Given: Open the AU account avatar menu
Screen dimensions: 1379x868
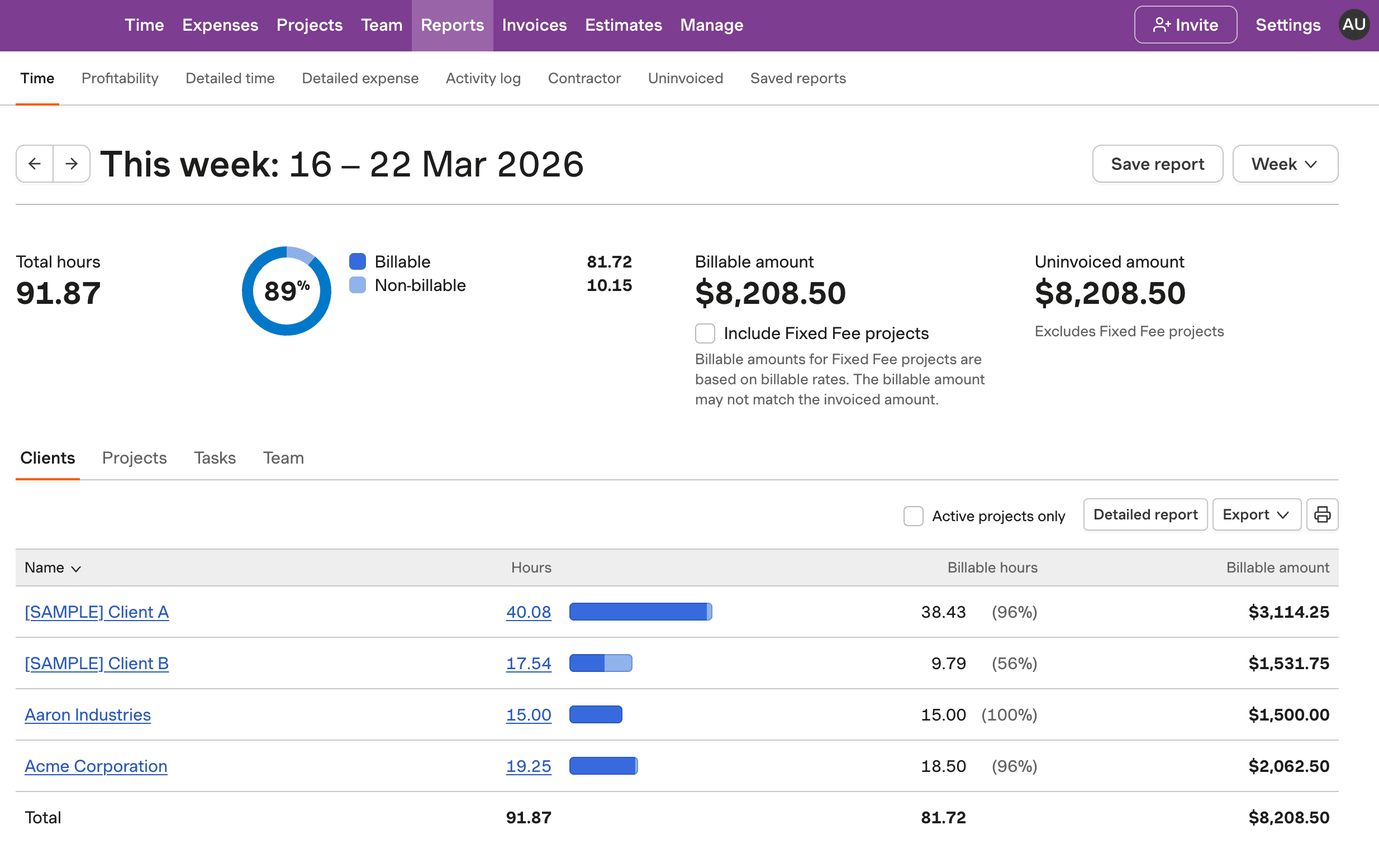Looking at the screenshot, I should point(1354,25).
